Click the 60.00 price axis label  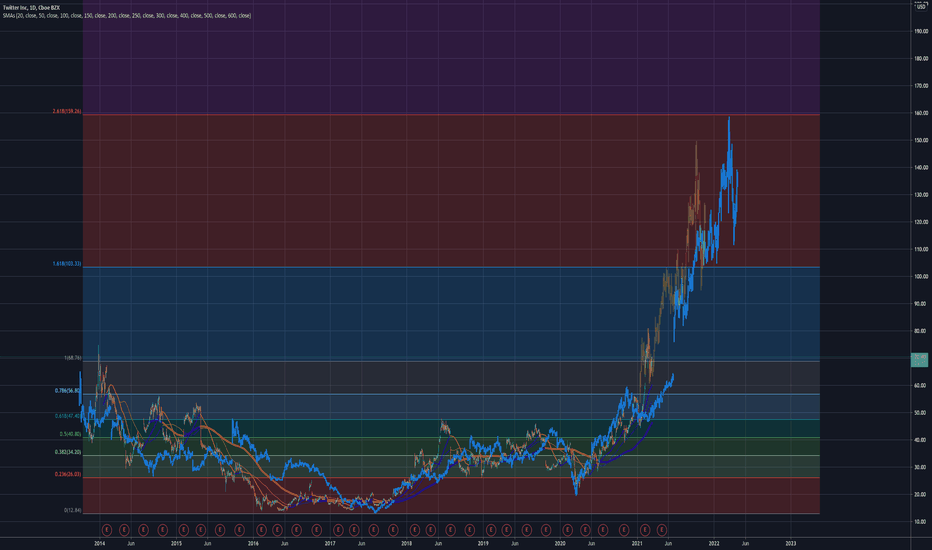(x=921, y=386)
